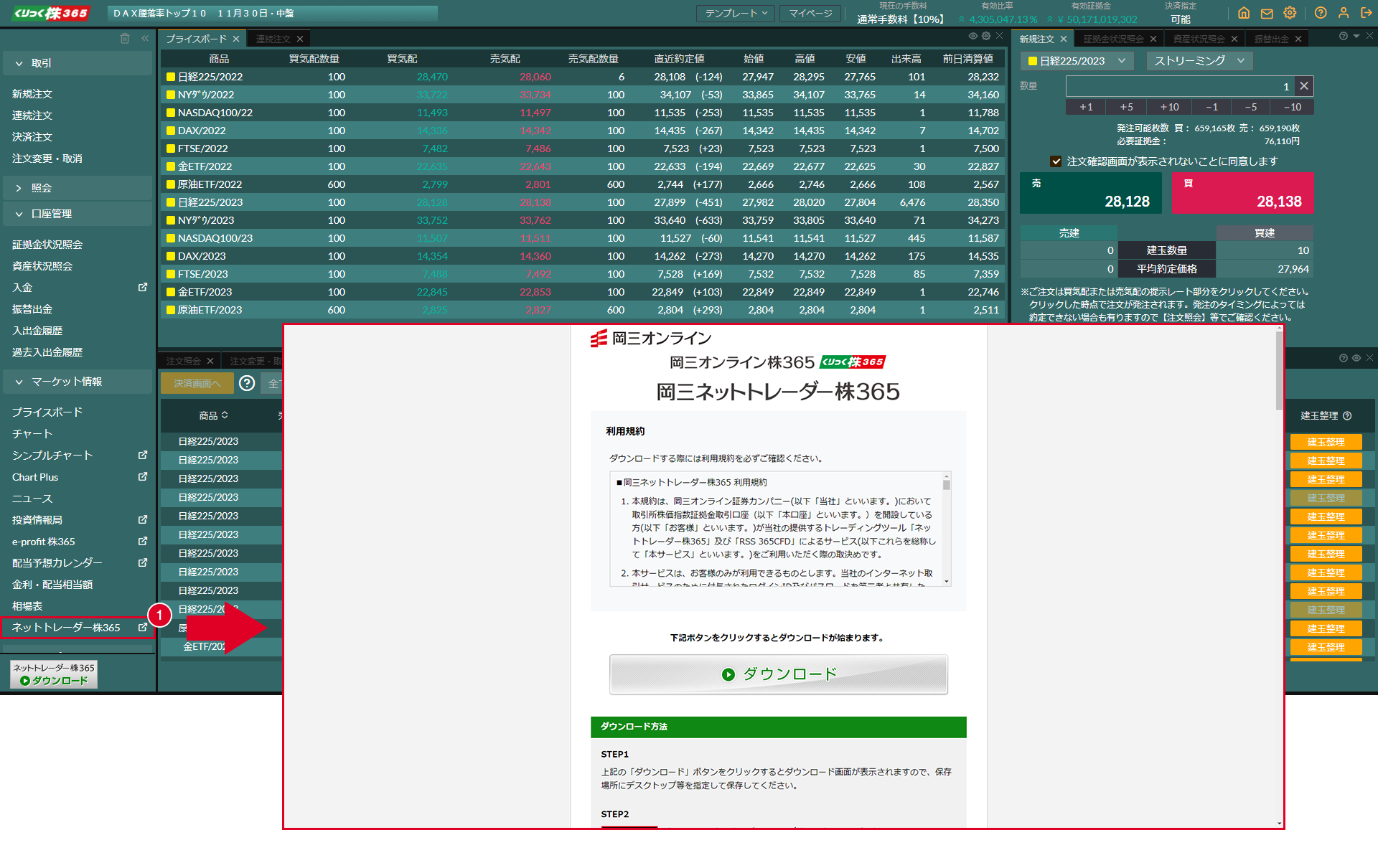Screen dimensions: 1378x868
Task: Click the help icon in the lower right panel header
Action: (1344, 358)
